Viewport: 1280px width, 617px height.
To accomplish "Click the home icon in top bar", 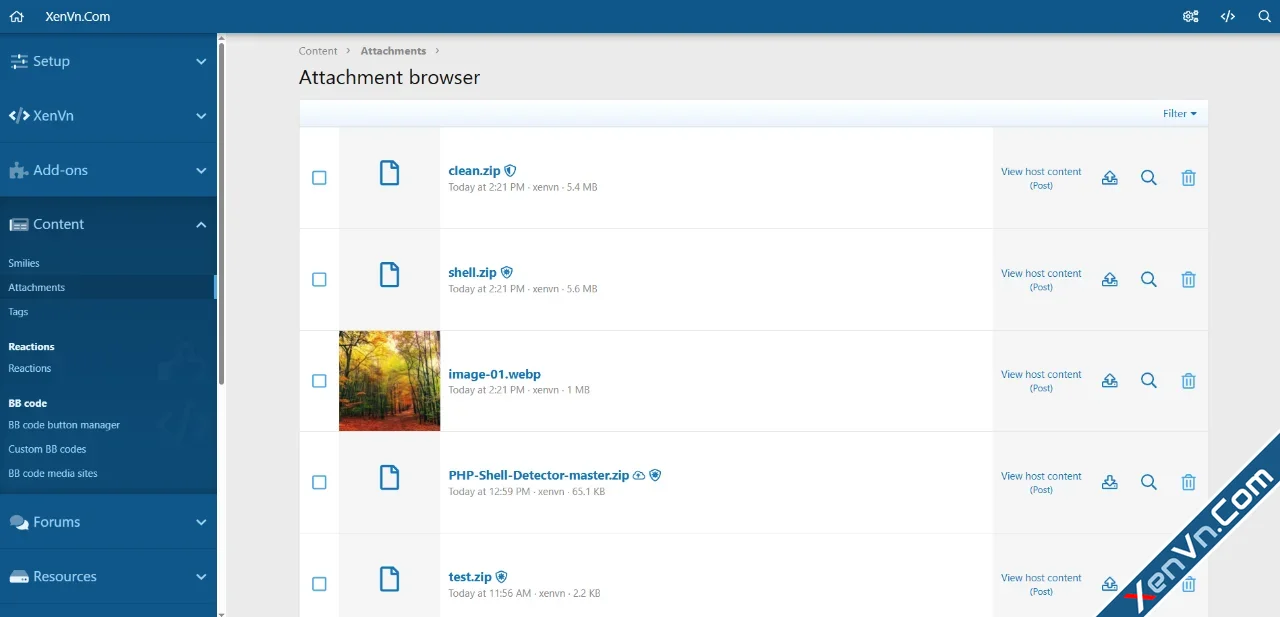I will 16,16.
